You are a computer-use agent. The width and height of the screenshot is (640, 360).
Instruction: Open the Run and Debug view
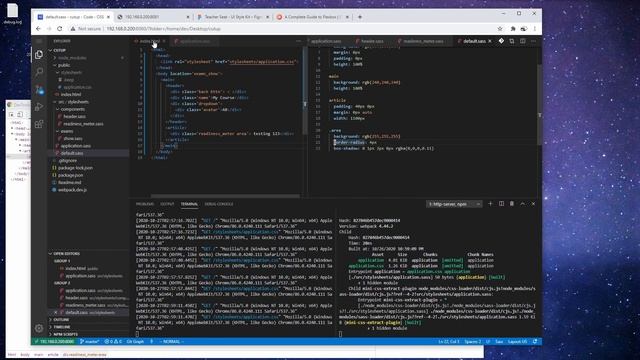pyautogui.click(x=39, y=107)
